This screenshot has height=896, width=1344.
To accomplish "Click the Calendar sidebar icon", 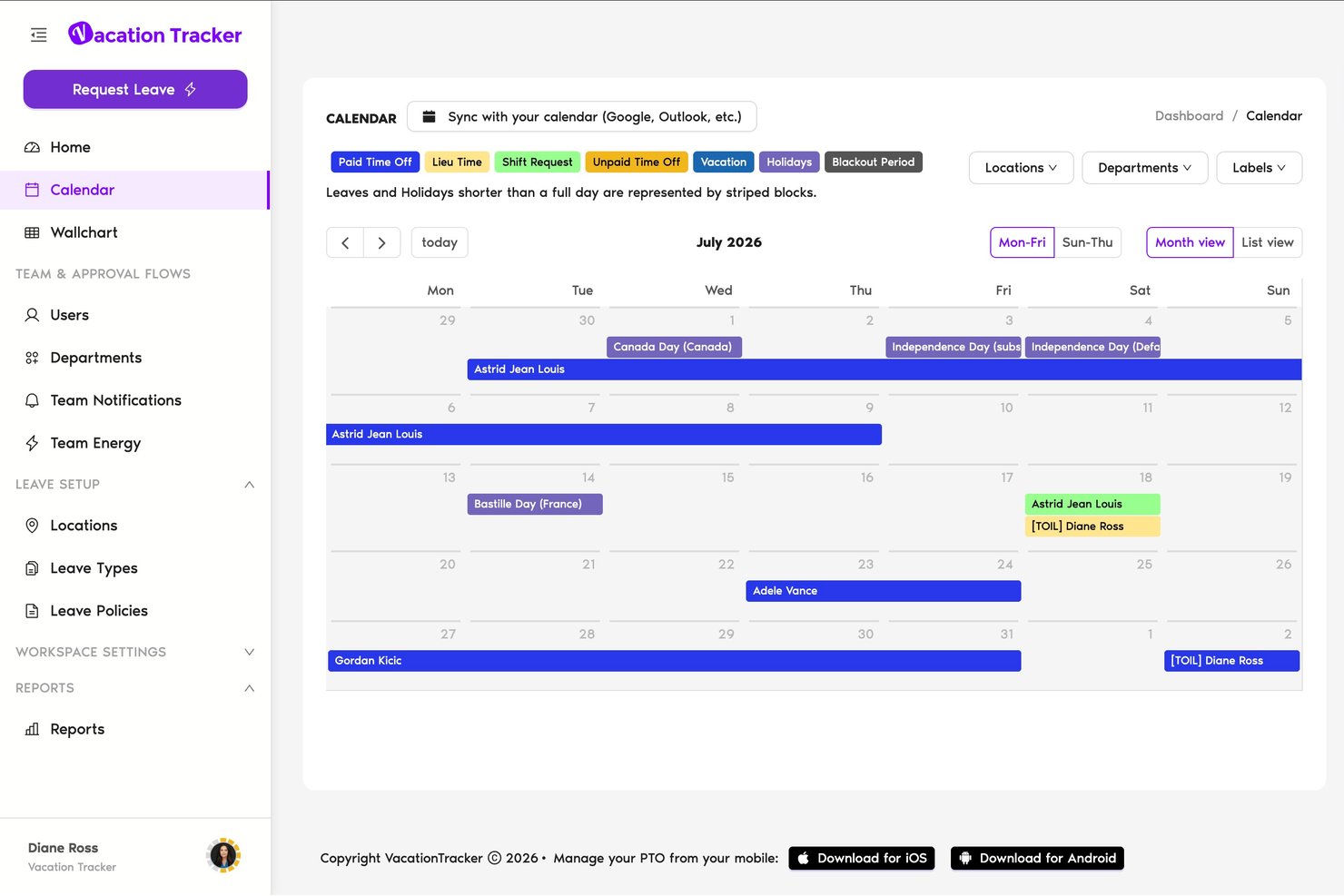I will click(x=32, y=190).
